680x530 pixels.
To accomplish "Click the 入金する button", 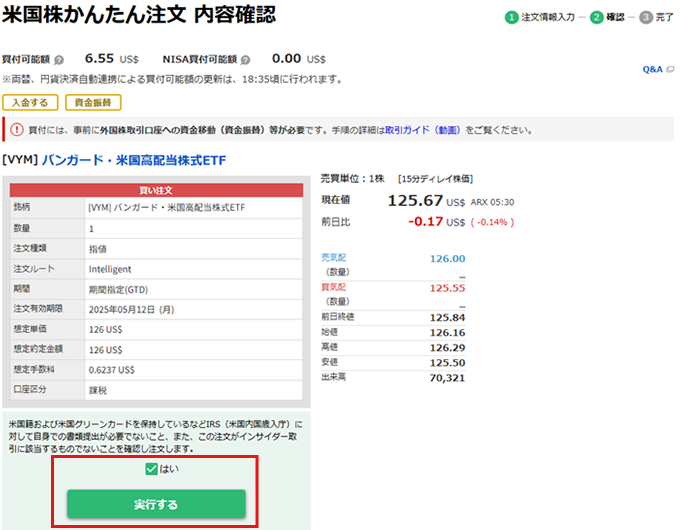I will pyautogui.click(x=30, y=102).
